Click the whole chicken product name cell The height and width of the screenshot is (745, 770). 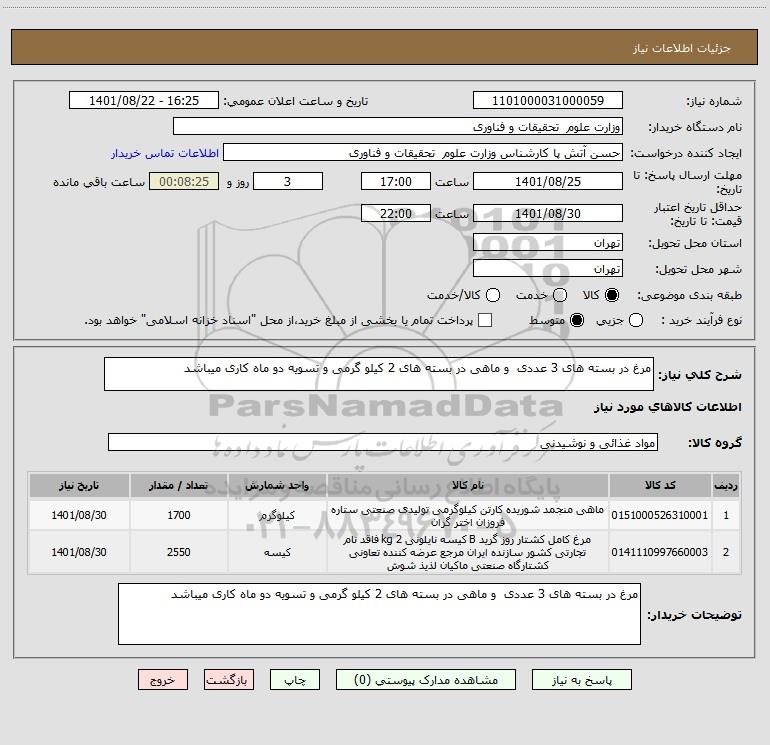[x=468, y=552]
